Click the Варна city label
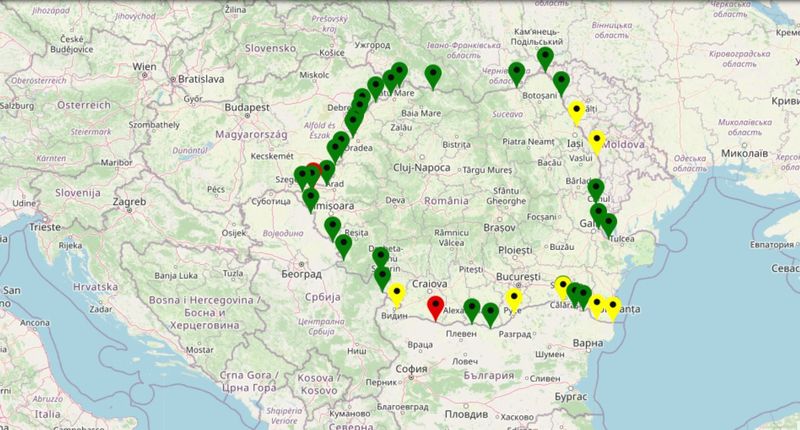Viewport: 800px width, 430px height. pos(588,343)
